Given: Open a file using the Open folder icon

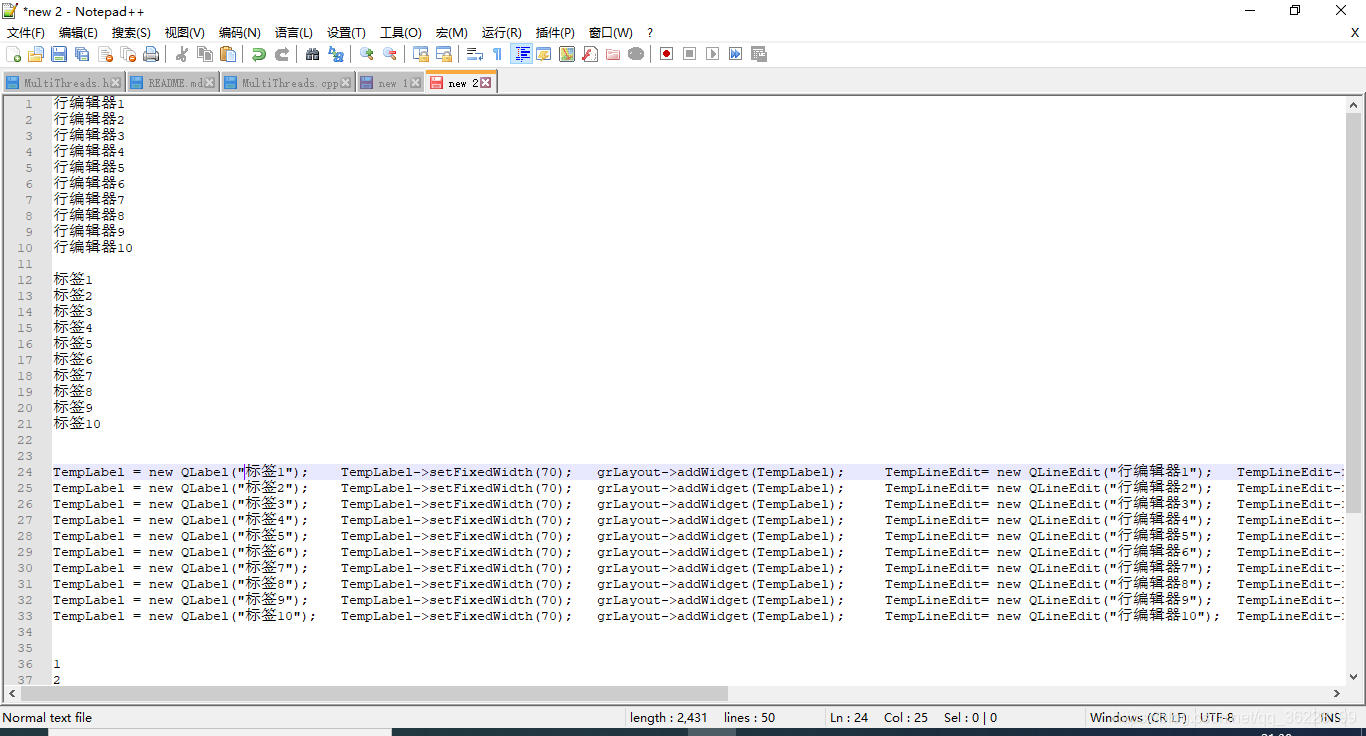Looking at the screenshot, I should coord(36,54).
